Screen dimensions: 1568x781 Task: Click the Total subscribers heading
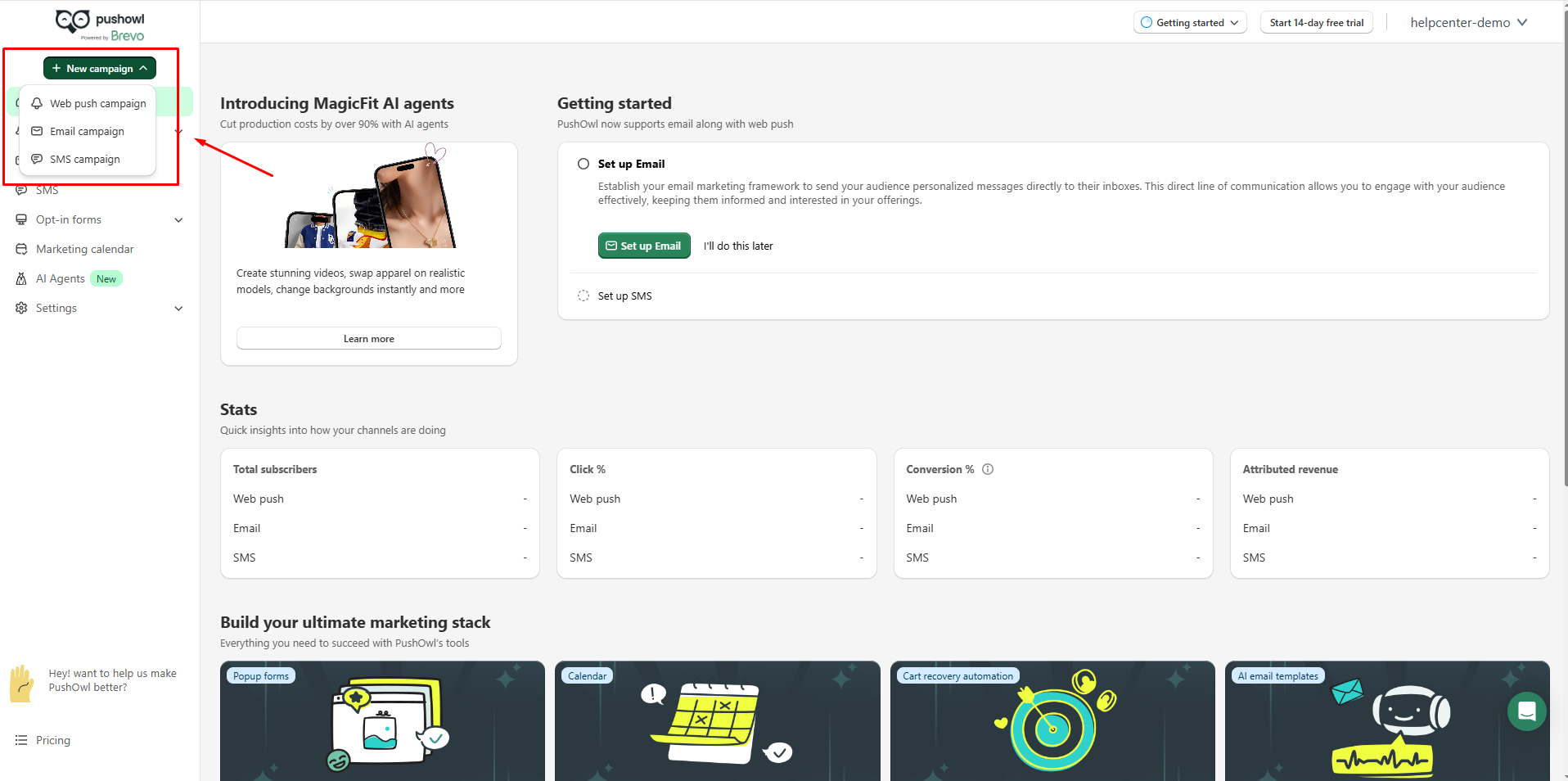pyautogui.click(x=275, y=469)
